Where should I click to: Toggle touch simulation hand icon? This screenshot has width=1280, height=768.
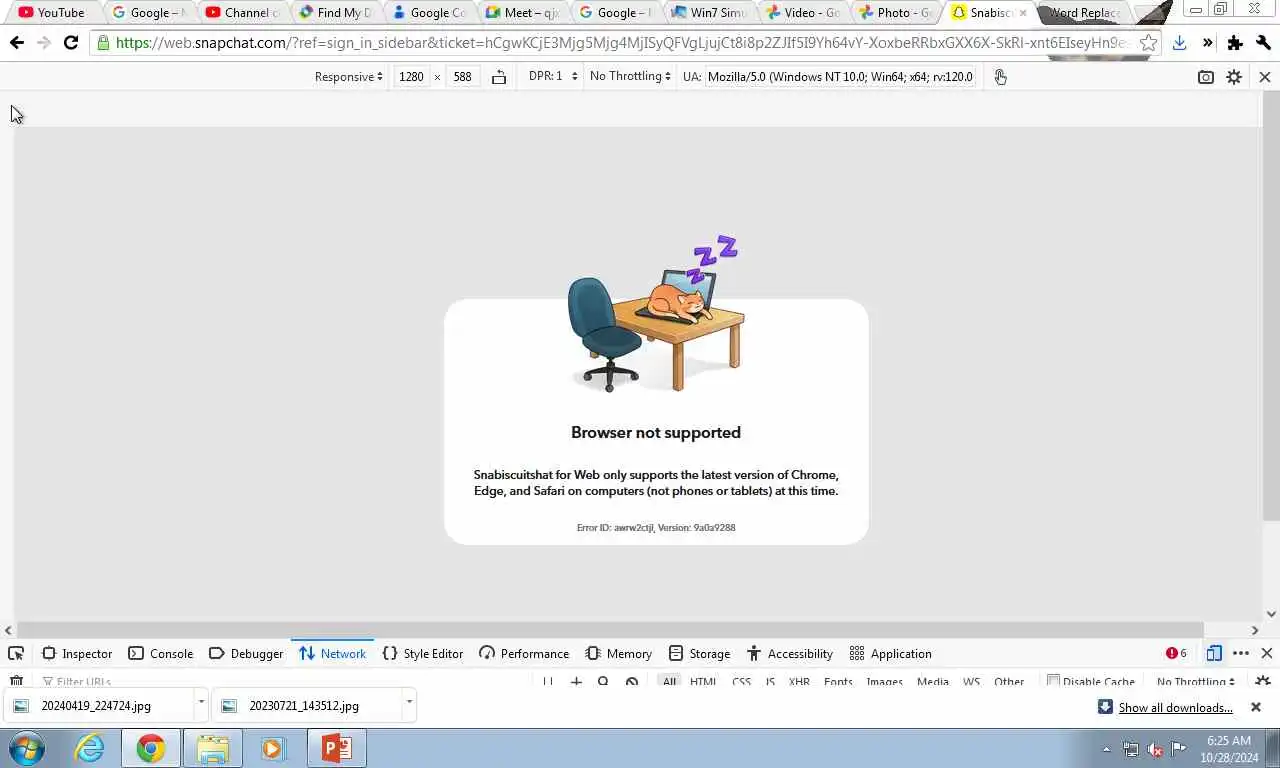1000,77
